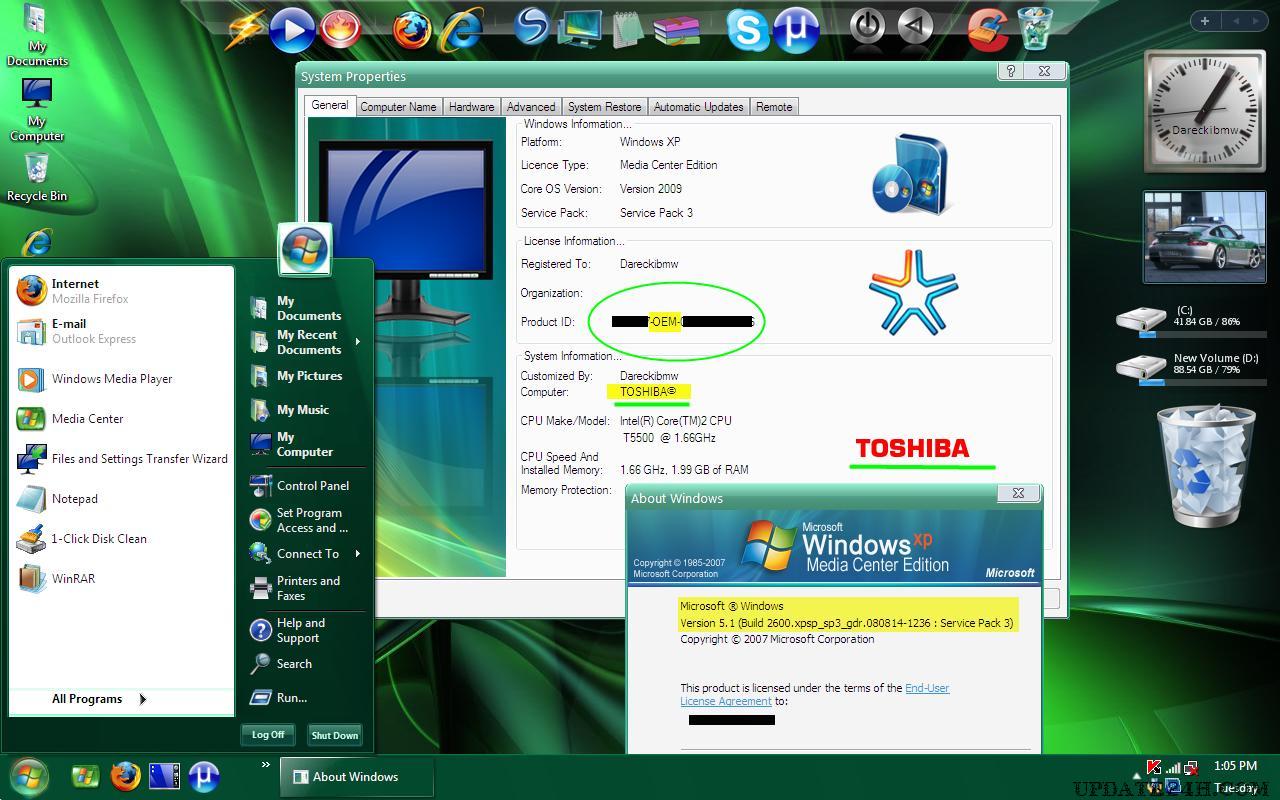Select the My Documents desktop icon

(37, 36)
